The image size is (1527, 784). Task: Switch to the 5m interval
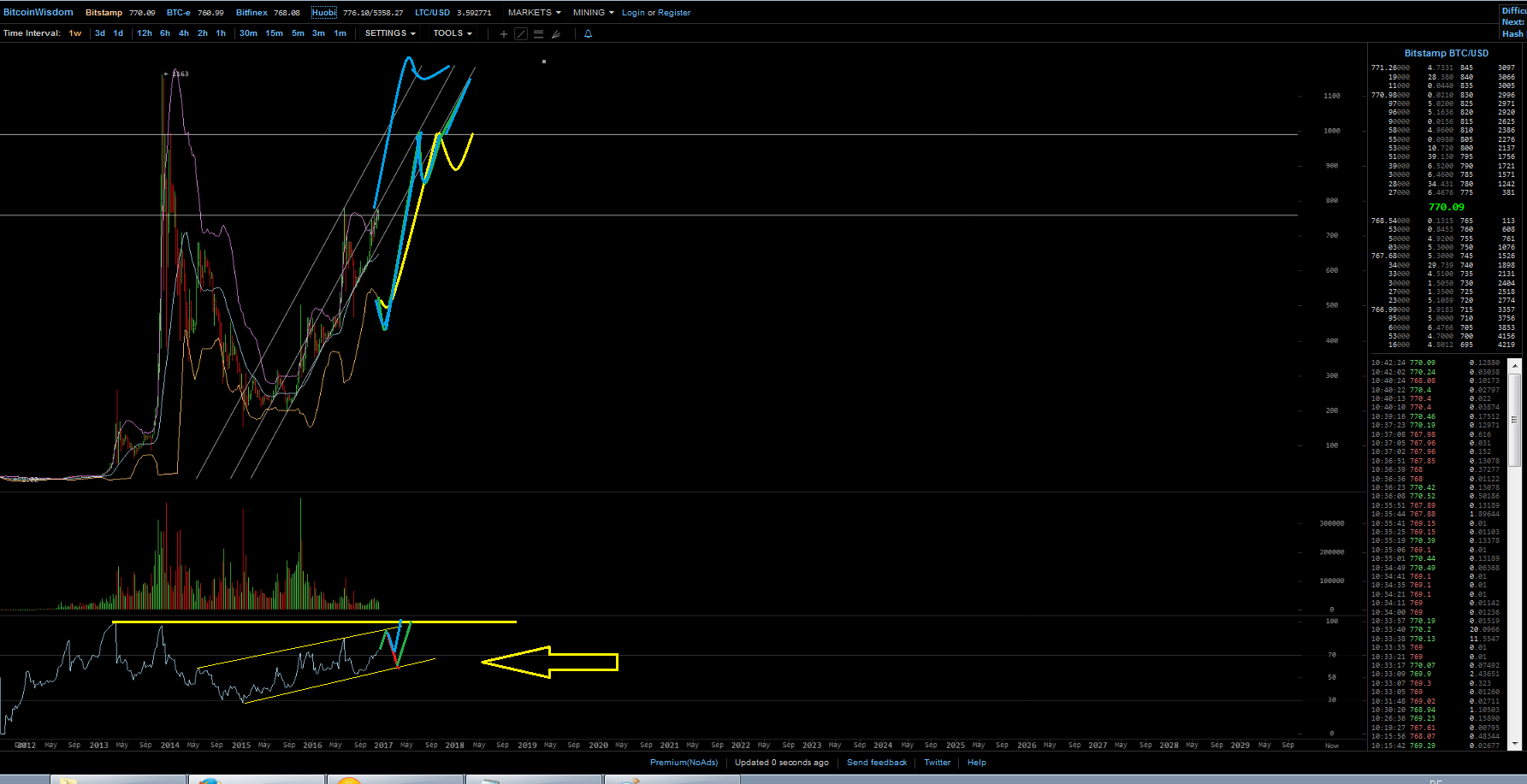point(298,33)
